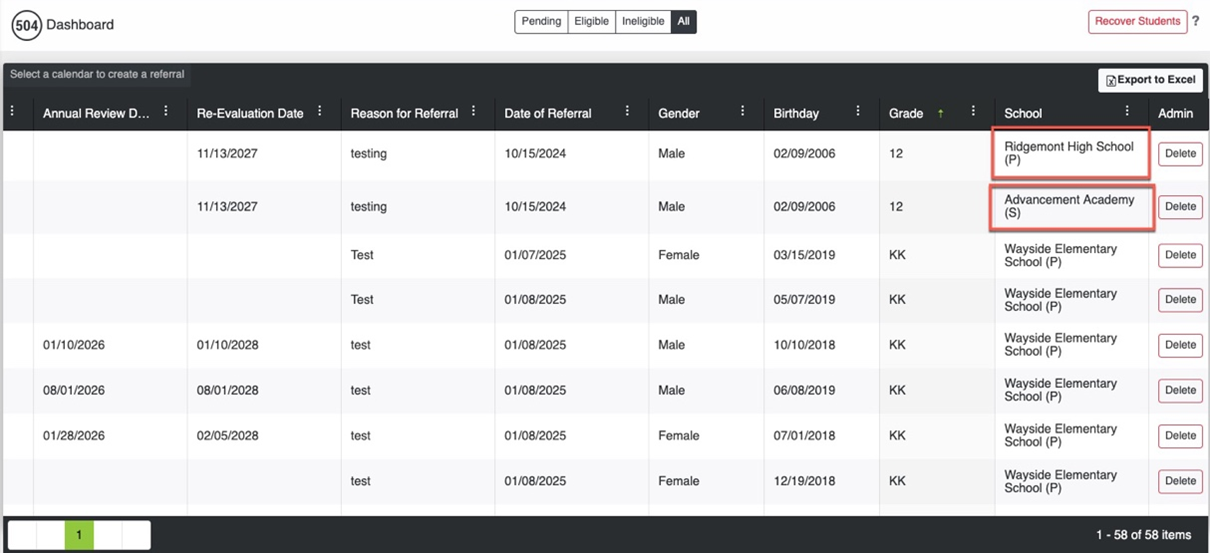The width and height of the screenshot is (1210, 553).
Task: Open Re-Evaluation Date column menu icon
Action: [x=320, y=112]
